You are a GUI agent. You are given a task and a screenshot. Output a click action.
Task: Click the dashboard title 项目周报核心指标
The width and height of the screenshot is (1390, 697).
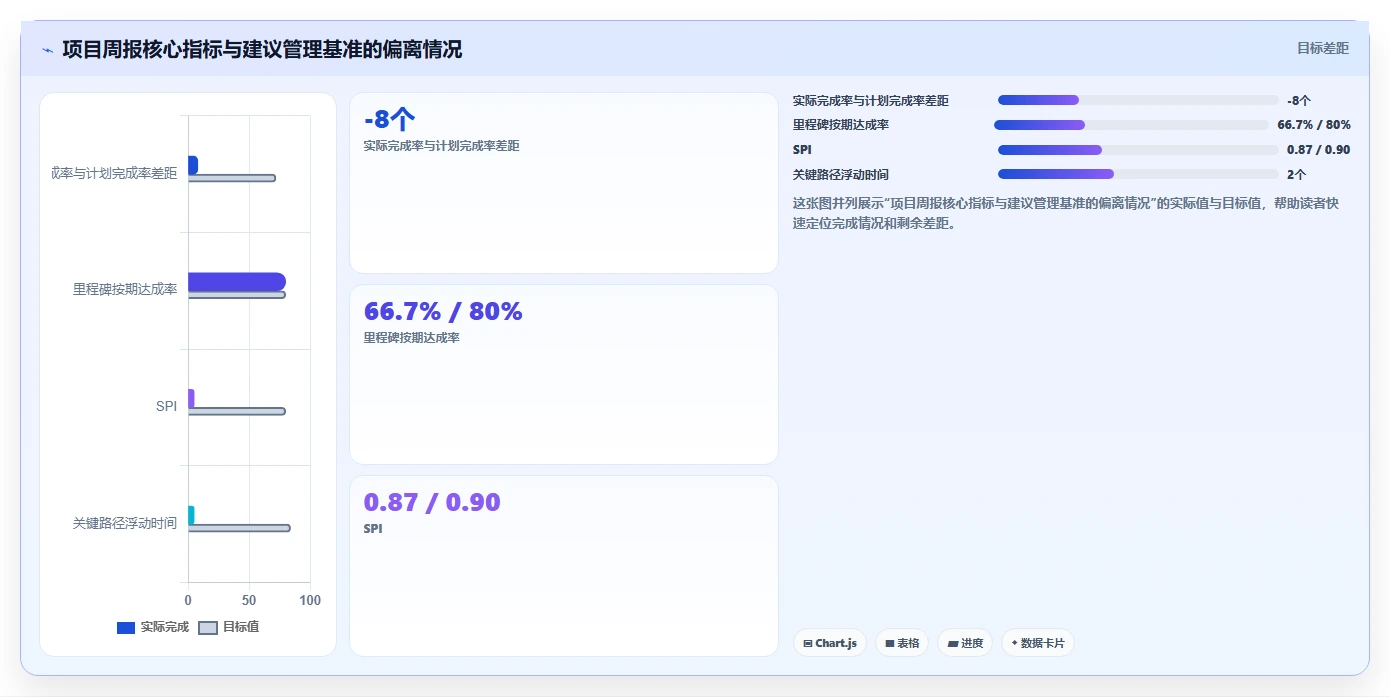(x=262, y=49)
